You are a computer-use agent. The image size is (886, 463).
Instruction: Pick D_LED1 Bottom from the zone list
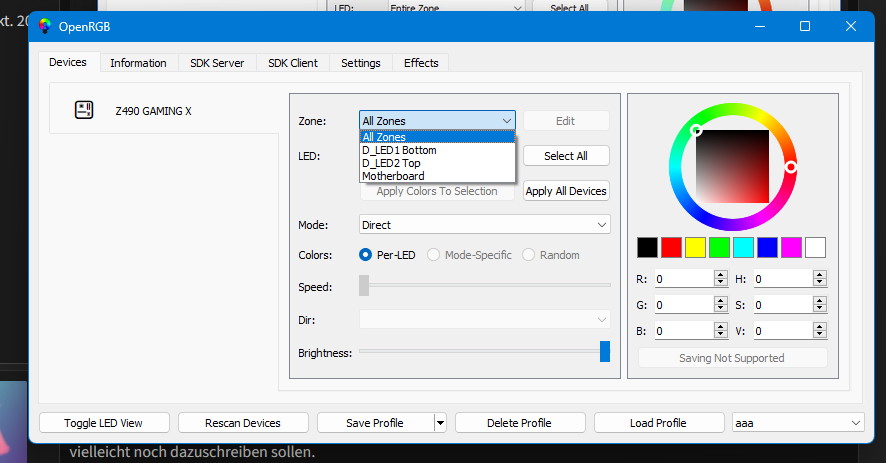click(437, 150)
